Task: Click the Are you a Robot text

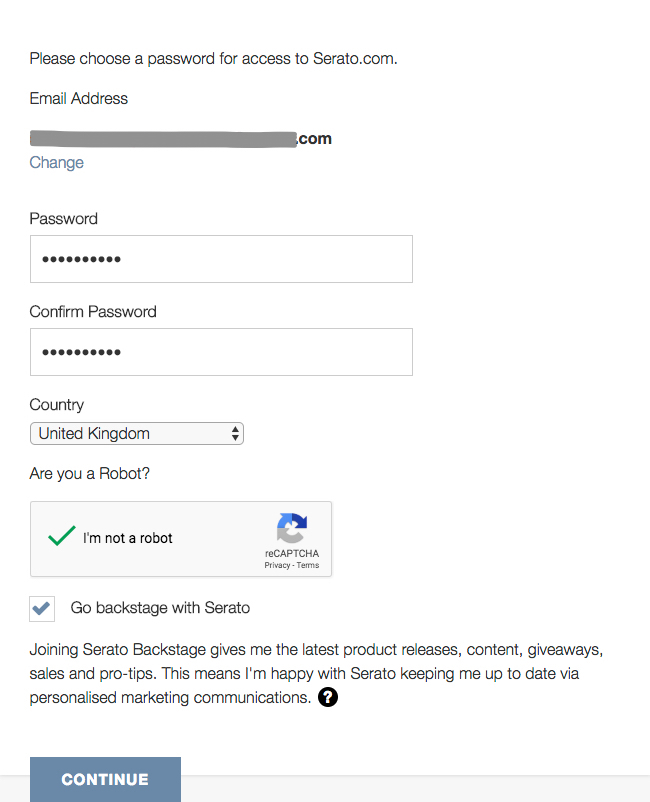Action: point(90,473)
